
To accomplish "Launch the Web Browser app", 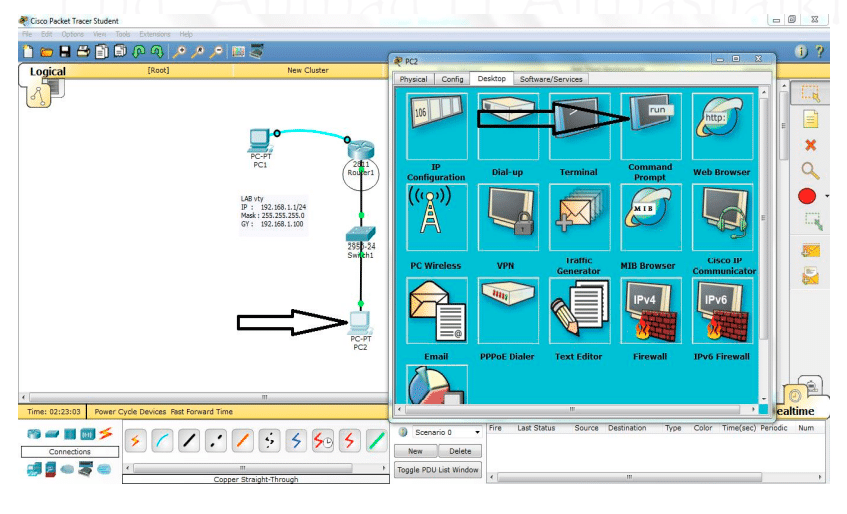I will click(722, 126).
